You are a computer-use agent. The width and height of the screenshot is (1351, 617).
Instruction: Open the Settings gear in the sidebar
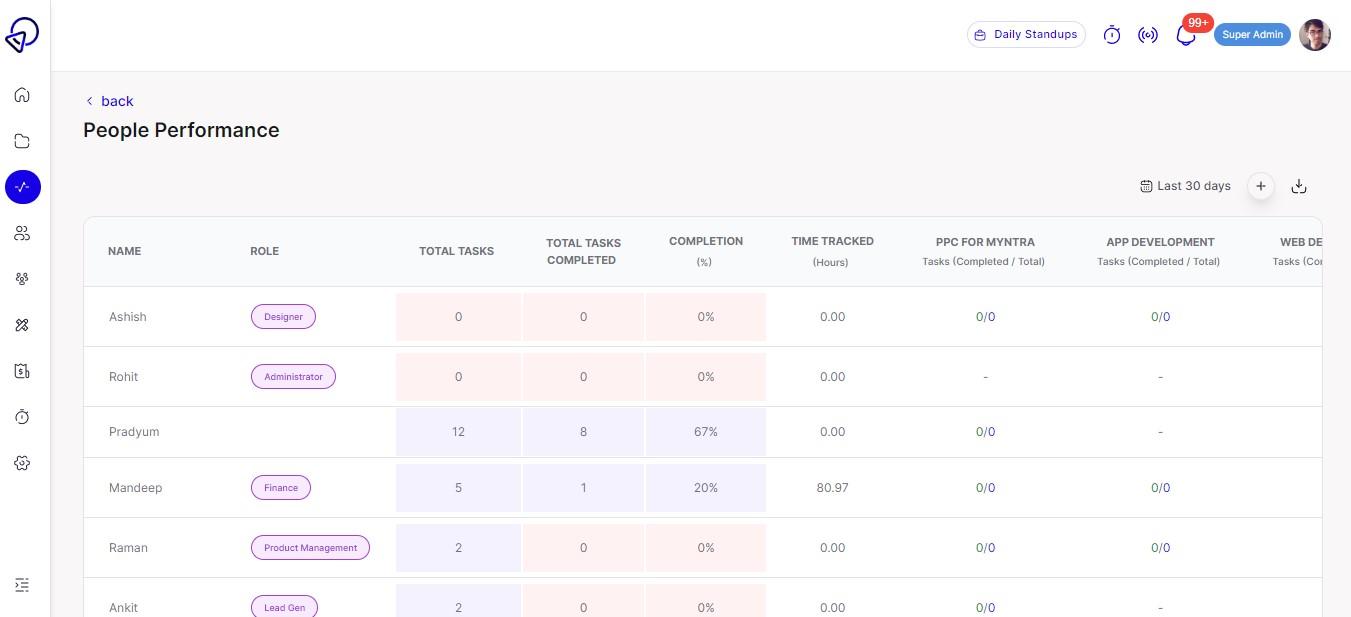22,463
